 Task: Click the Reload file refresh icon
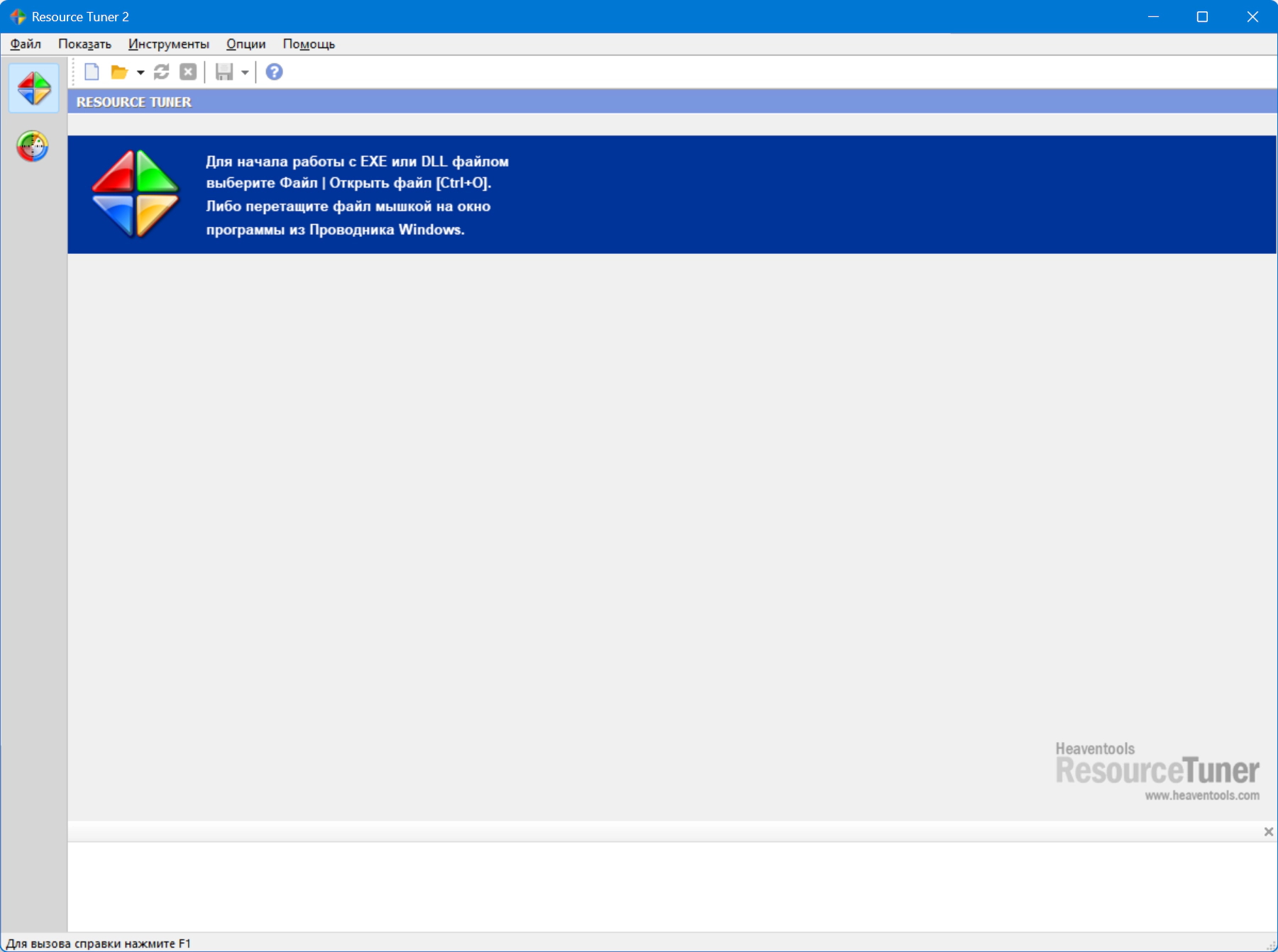(x=162, y=72)
